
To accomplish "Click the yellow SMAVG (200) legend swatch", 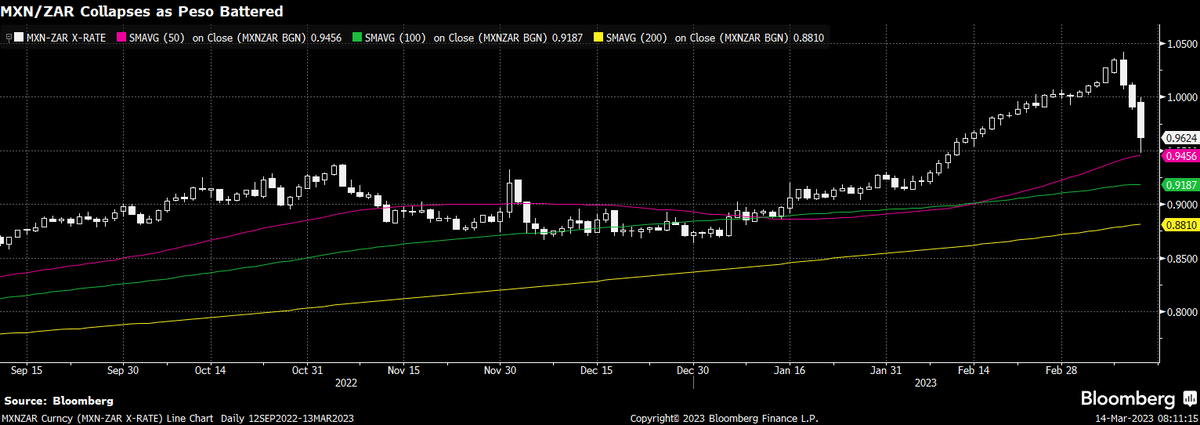I will pyautogui.click(x=600, y=37).
